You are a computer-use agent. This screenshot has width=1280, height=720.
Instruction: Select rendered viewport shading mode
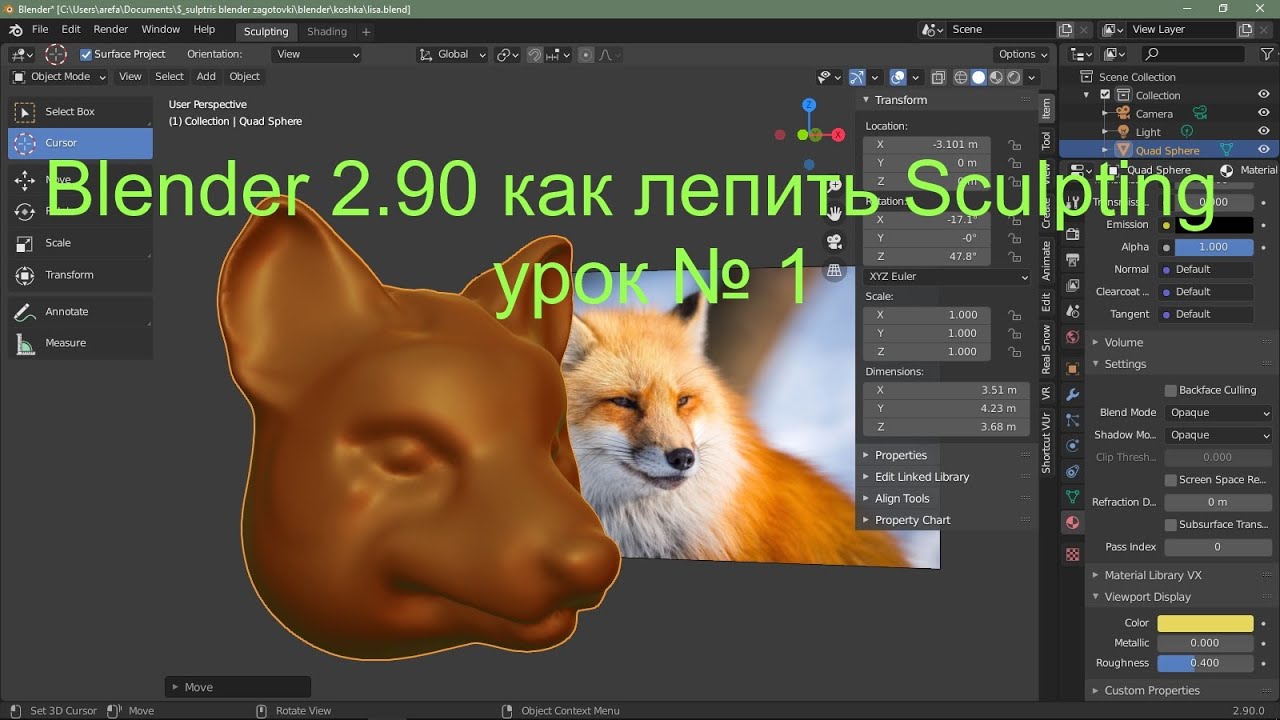tap(1014, 77)
